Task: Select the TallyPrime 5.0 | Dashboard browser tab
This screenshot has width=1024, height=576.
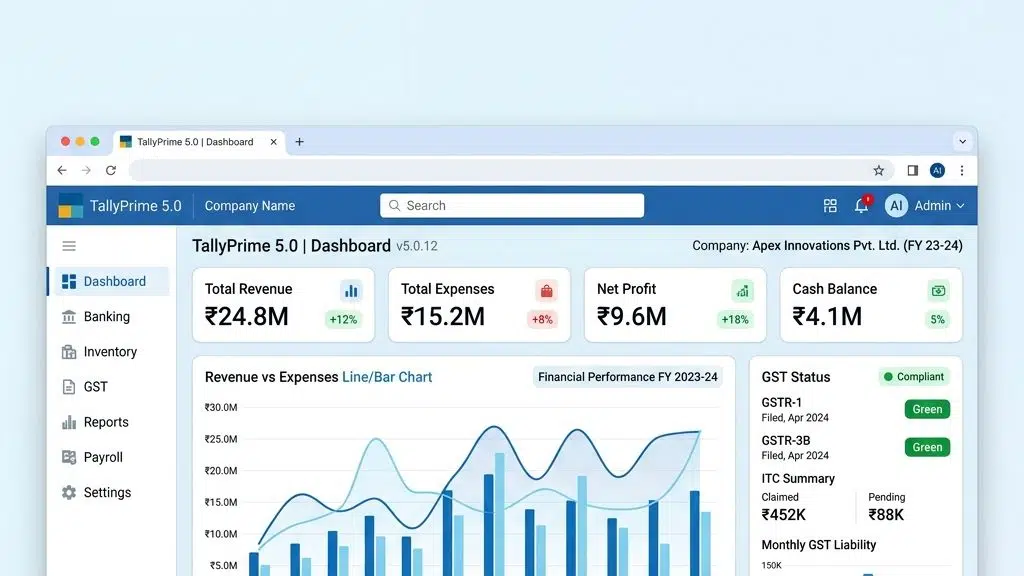Action: (199, 142)
